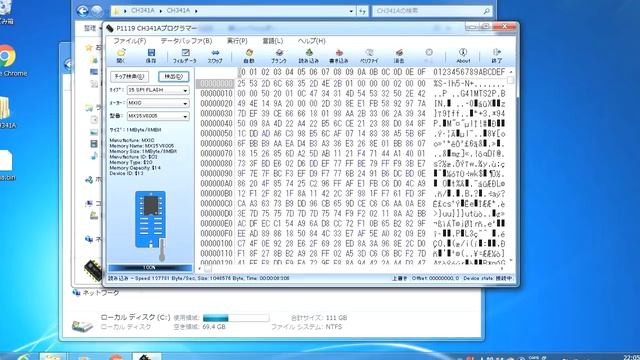The image size is (640, 360).
Task: Click the Save (保存) floppy icon
Action: [151, 56]
